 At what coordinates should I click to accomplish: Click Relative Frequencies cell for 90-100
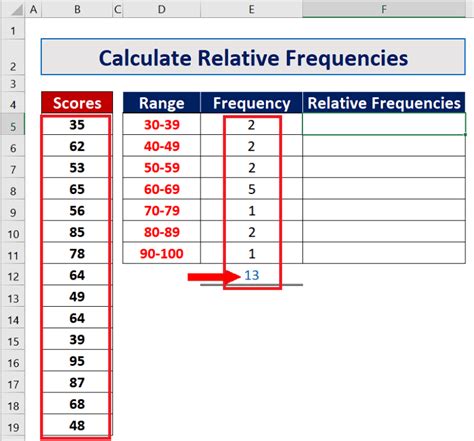(x=384, y=253)
